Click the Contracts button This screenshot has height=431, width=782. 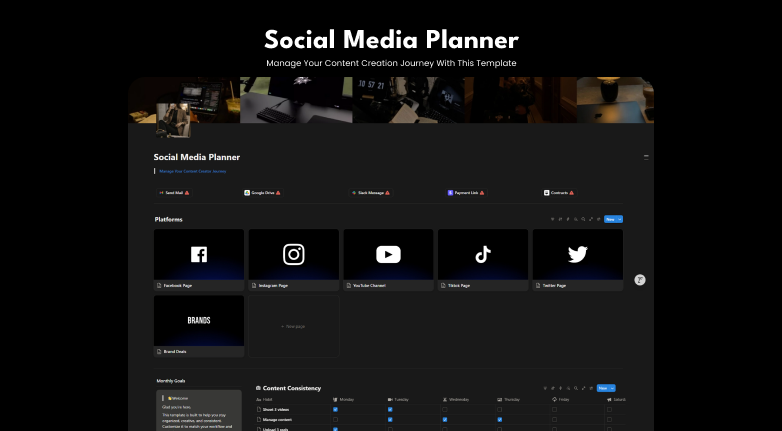click(559, 193)
